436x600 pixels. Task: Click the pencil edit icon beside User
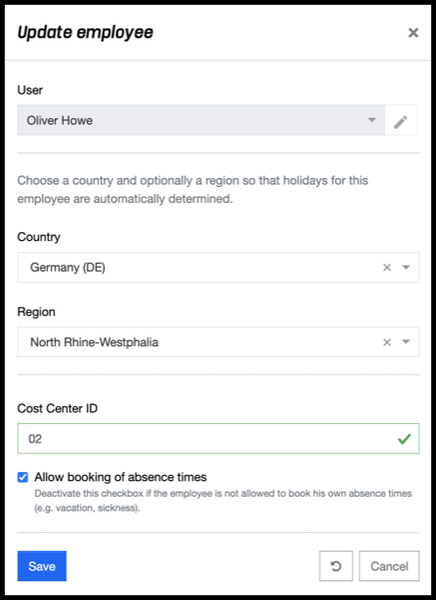(401, 121)
